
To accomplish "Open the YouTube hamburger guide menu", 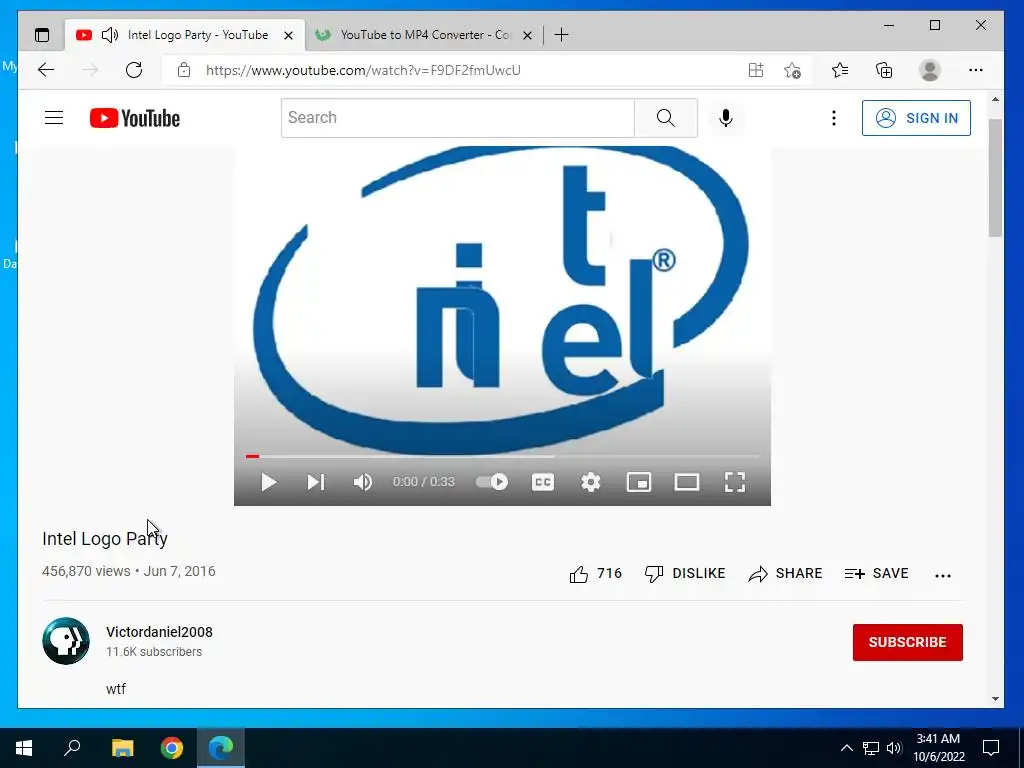I will (x=54, y=118).
